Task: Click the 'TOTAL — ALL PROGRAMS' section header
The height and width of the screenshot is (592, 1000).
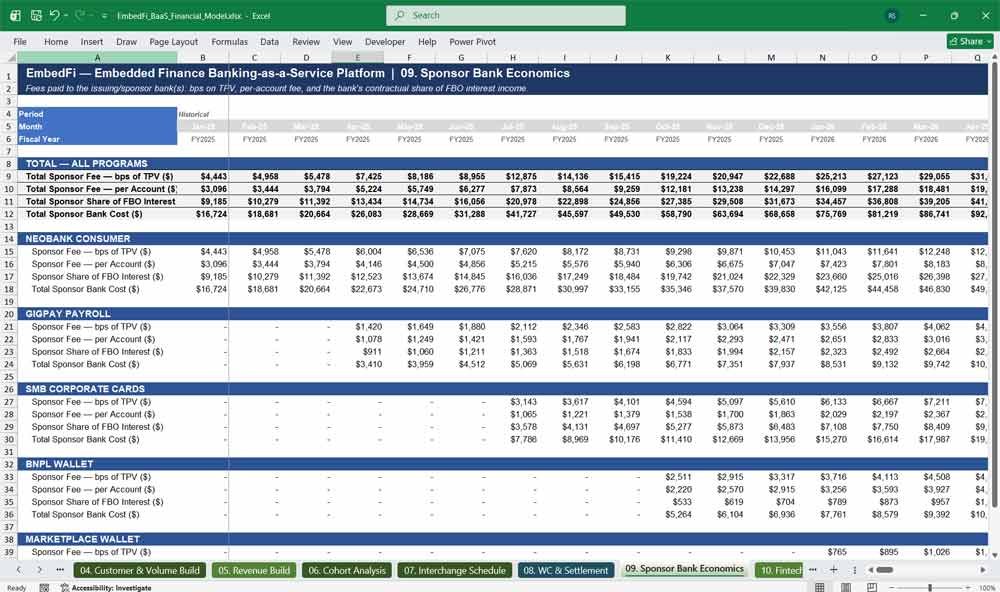Action: [x=86, y=163]
